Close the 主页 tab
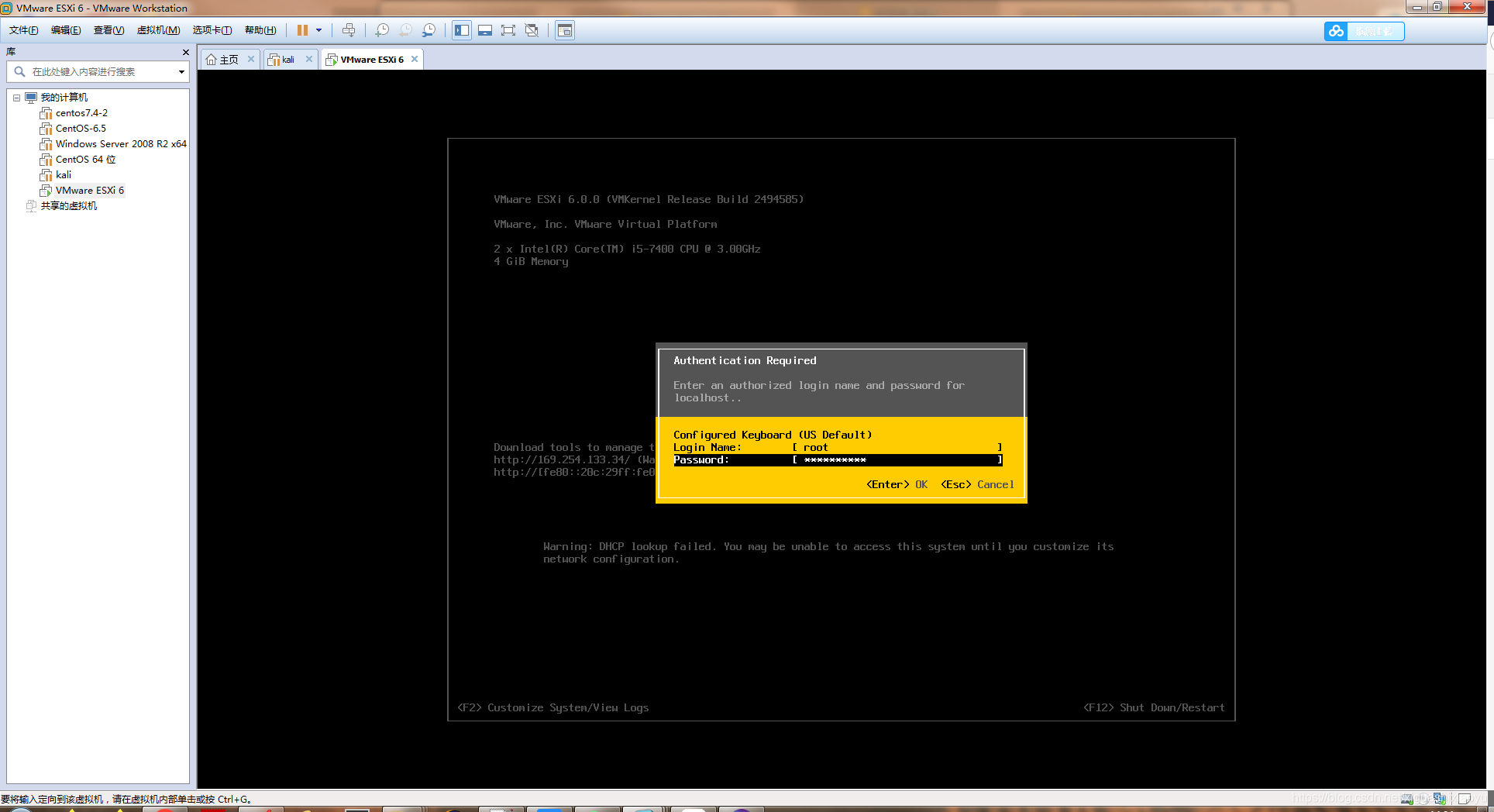The image size is (1494, 812). [251, 59]
